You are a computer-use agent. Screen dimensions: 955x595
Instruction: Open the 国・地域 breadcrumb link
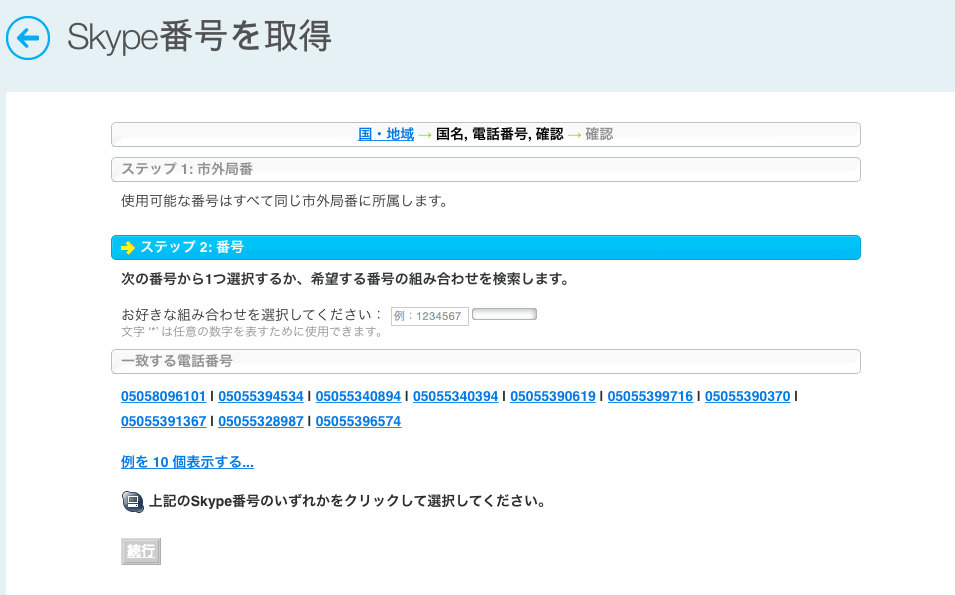tap(386, 134)
